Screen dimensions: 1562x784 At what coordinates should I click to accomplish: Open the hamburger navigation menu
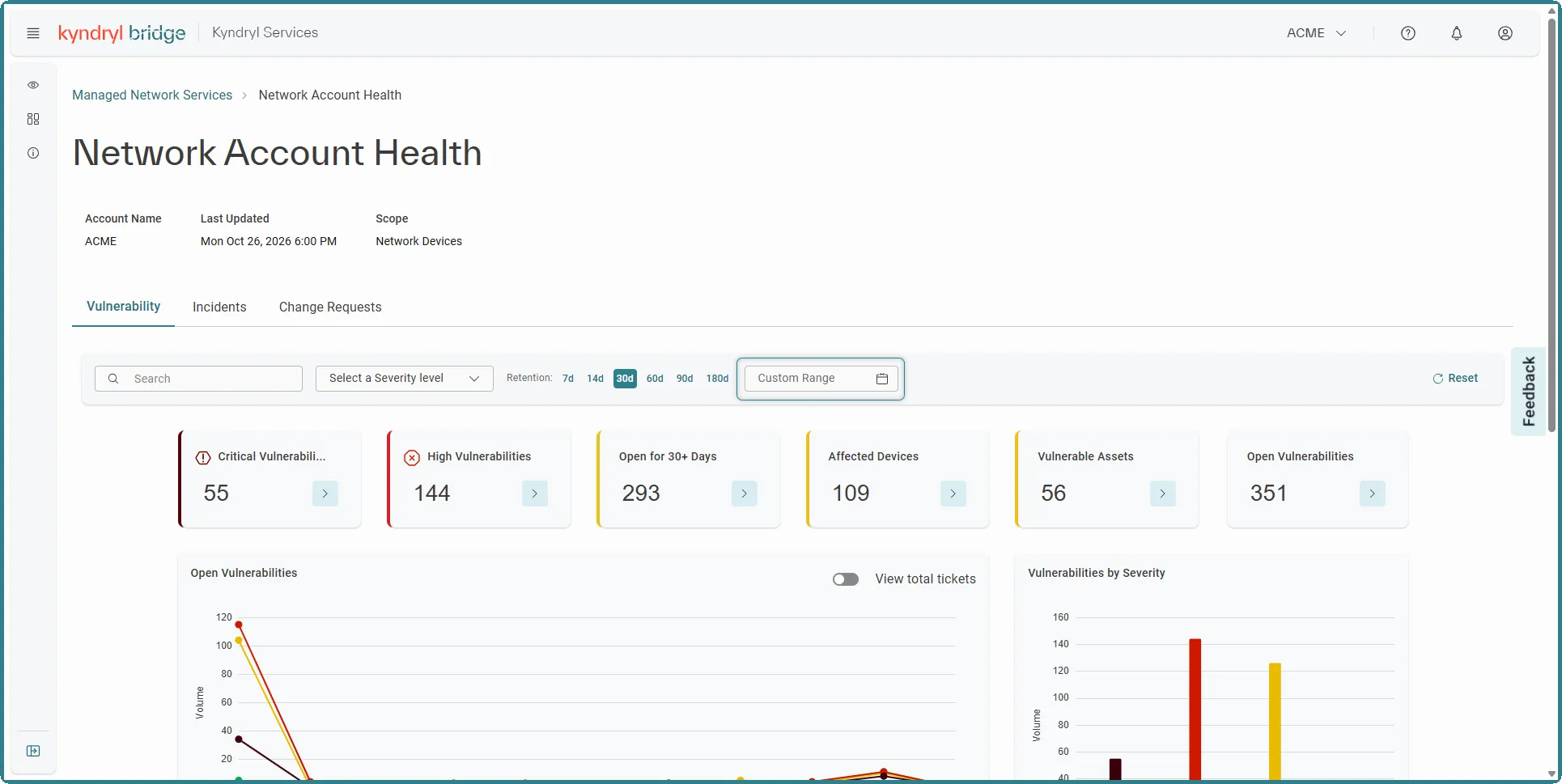pos(33,33)
